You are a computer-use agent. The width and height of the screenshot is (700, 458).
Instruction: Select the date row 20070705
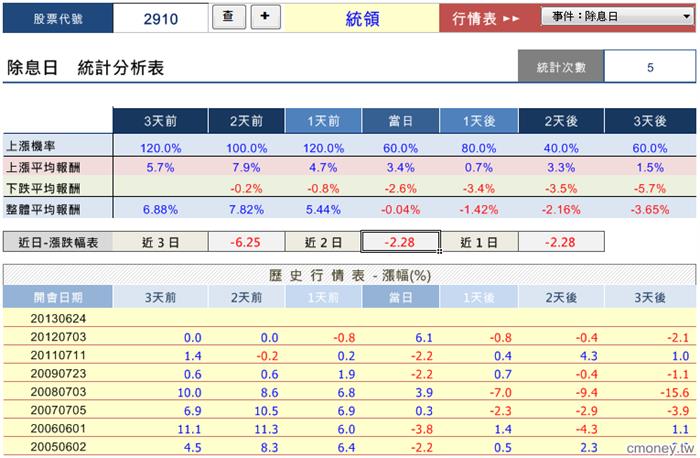coord(349,410)
